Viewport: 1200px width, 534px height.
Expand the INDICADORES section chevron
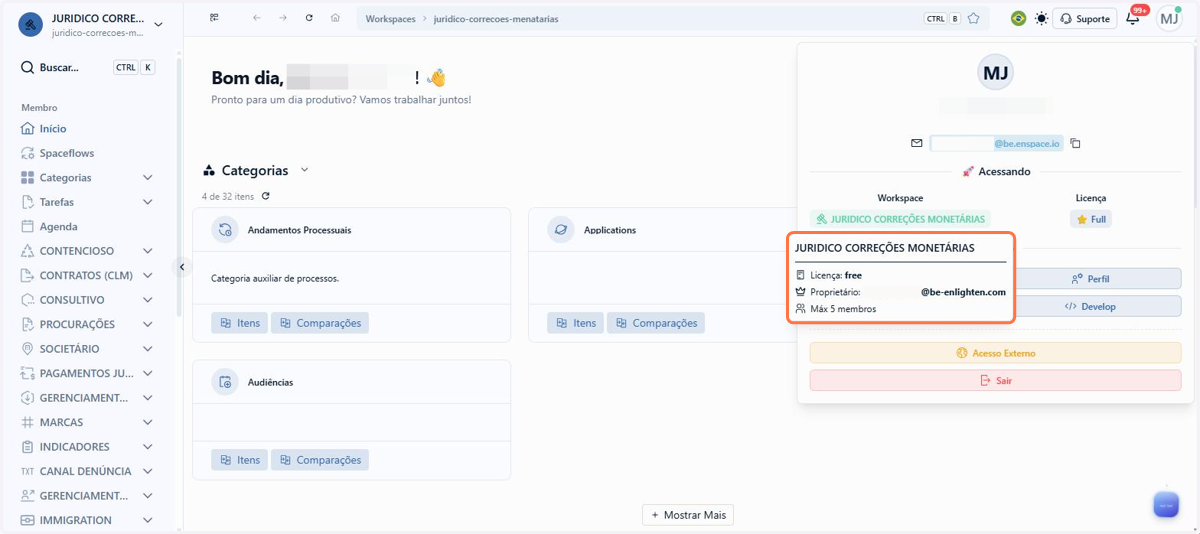[x=148, y=447]
